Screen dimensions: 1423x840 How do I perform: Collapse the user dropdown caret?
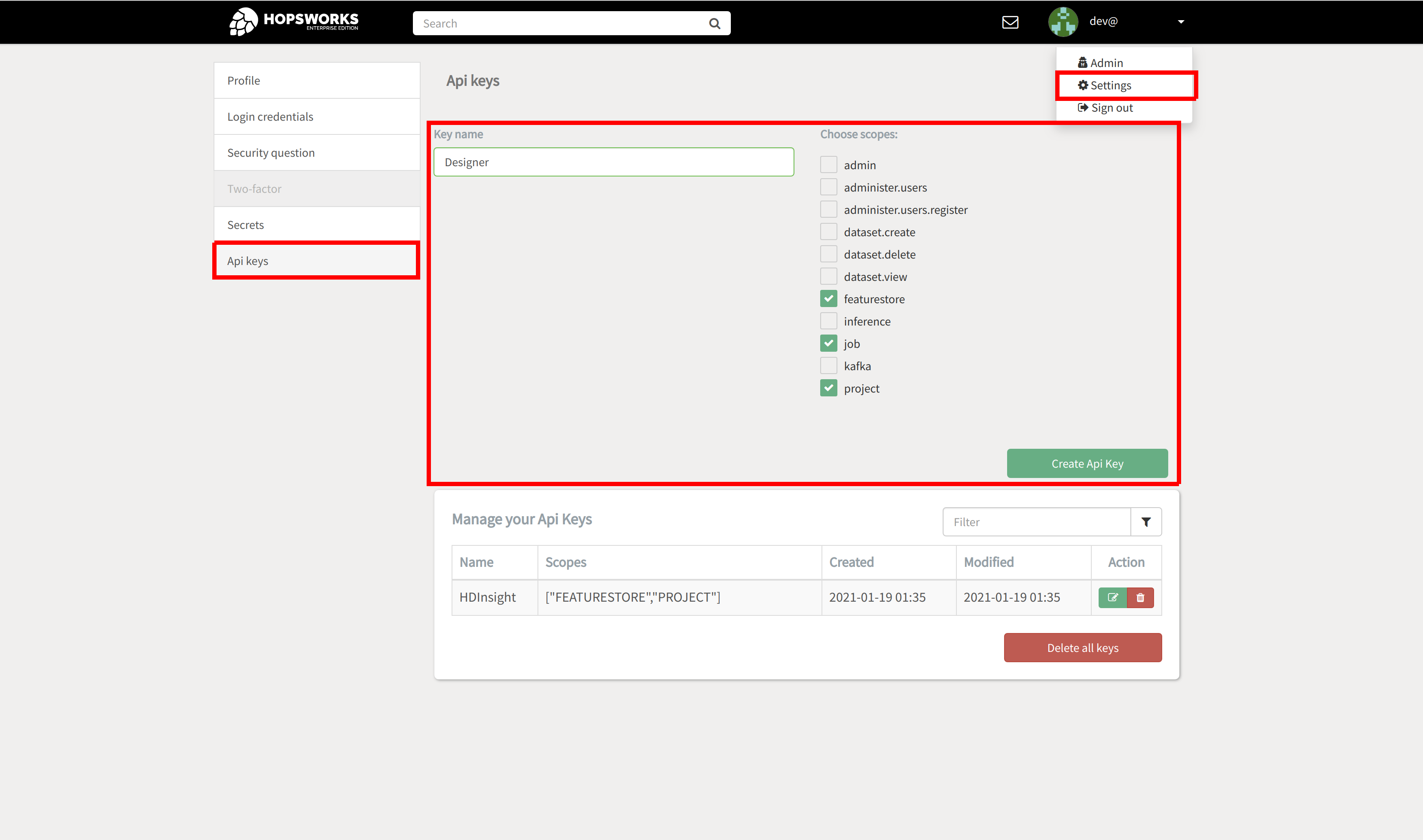[x=1181, y=22]
